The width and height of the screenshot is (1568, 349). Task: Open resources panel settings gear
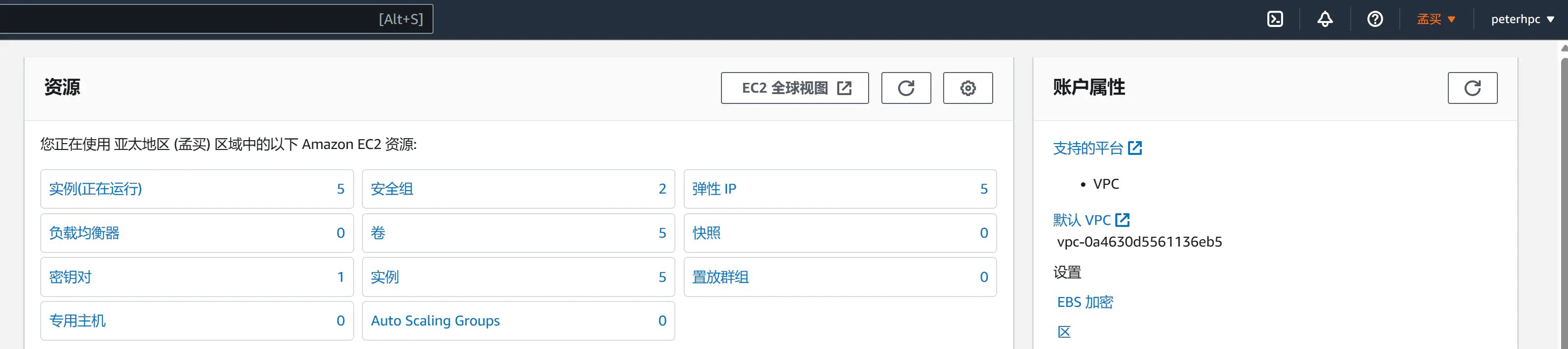click(967, 88)
